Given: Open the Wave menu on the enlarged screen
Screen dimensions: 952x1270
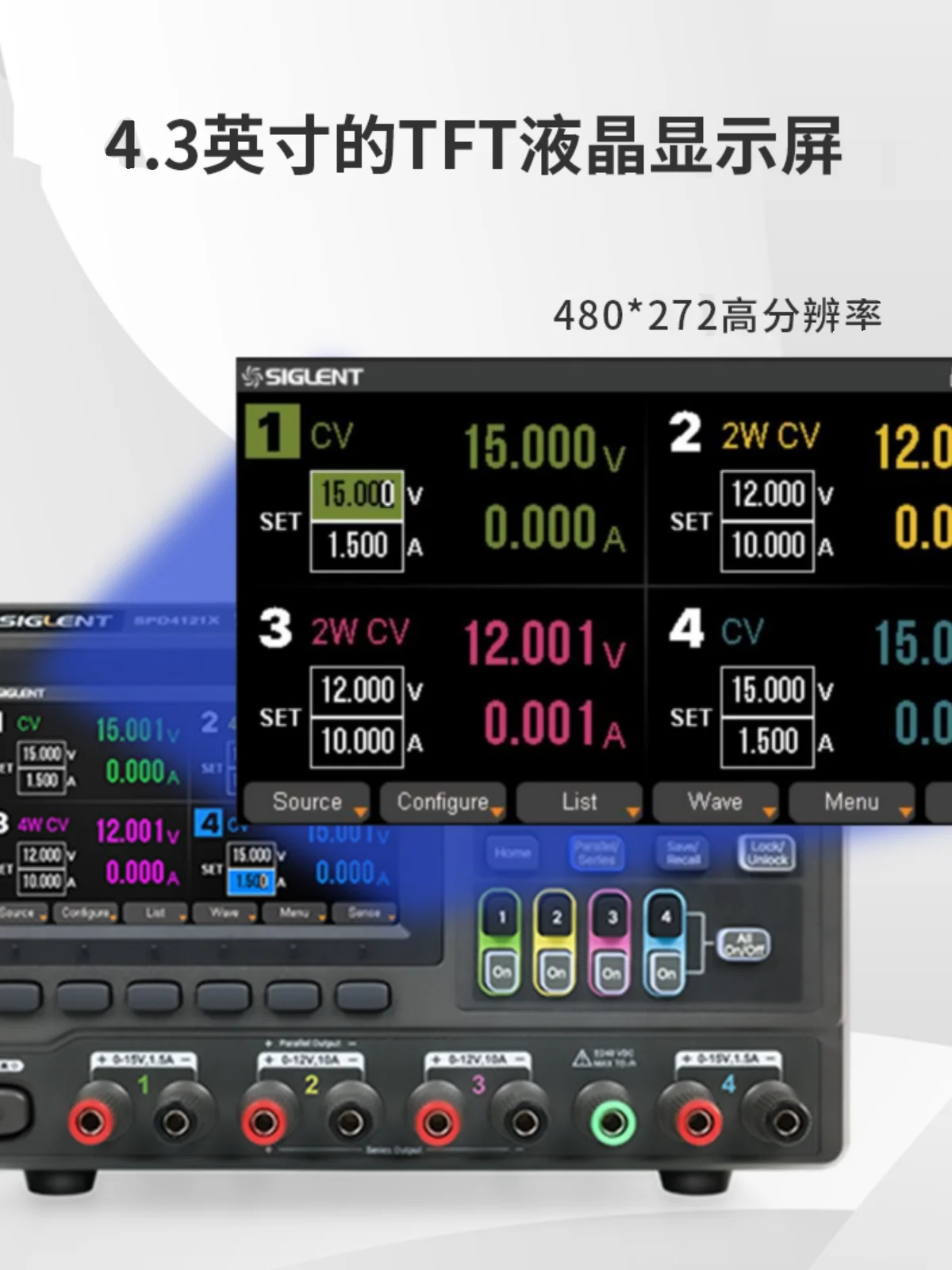Looking at the screenshot, I should point(716,802).
